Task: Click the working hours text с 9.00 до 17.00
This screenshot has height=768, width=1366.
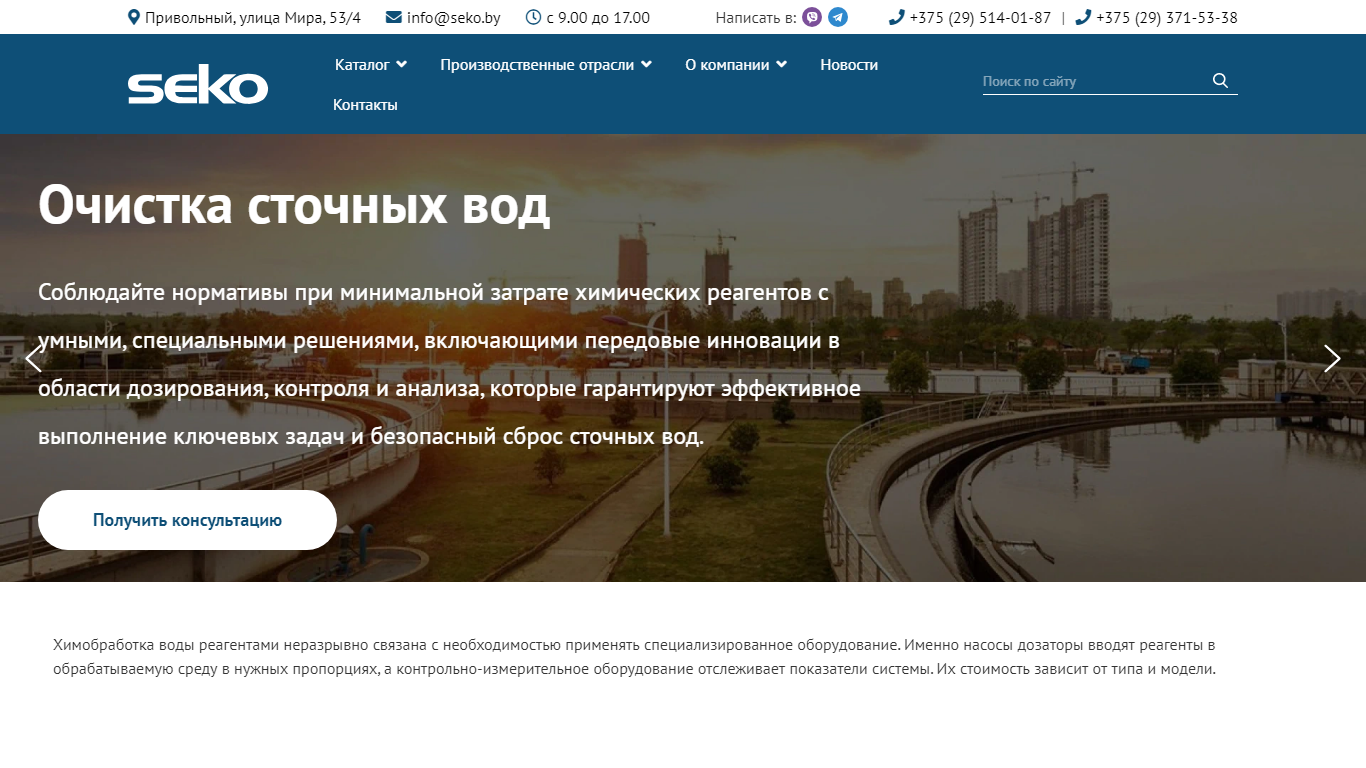Action: point(598,17)
